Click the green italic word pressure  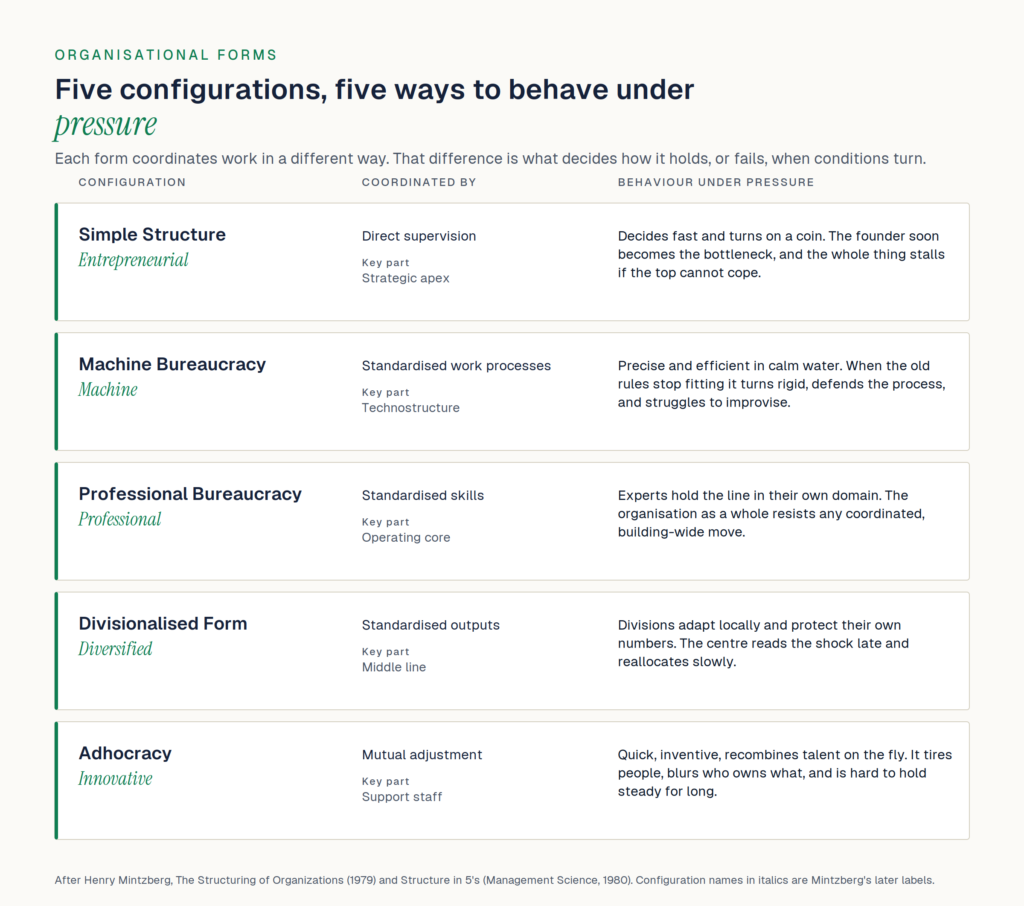pyautogui.click(x=106, y=125)
